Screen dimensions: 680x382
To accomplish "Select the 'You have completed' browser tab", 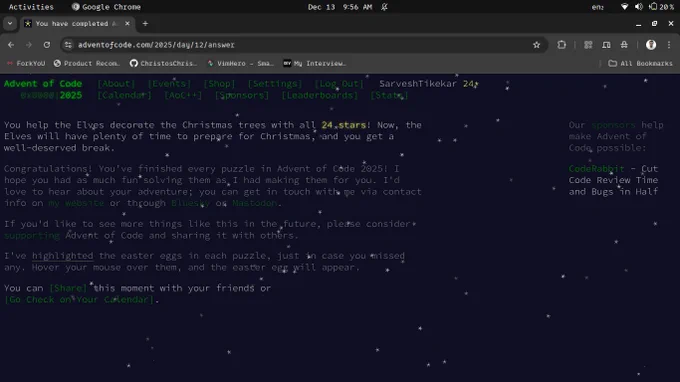I will click(77, 23).
